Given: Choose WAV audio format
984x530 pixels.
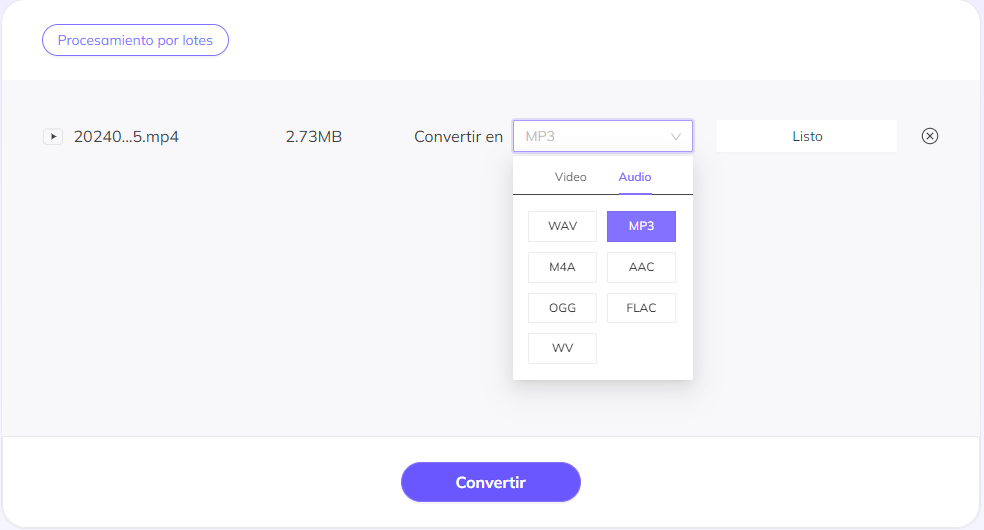Looking at the screenshot, I should click(562, 226).
